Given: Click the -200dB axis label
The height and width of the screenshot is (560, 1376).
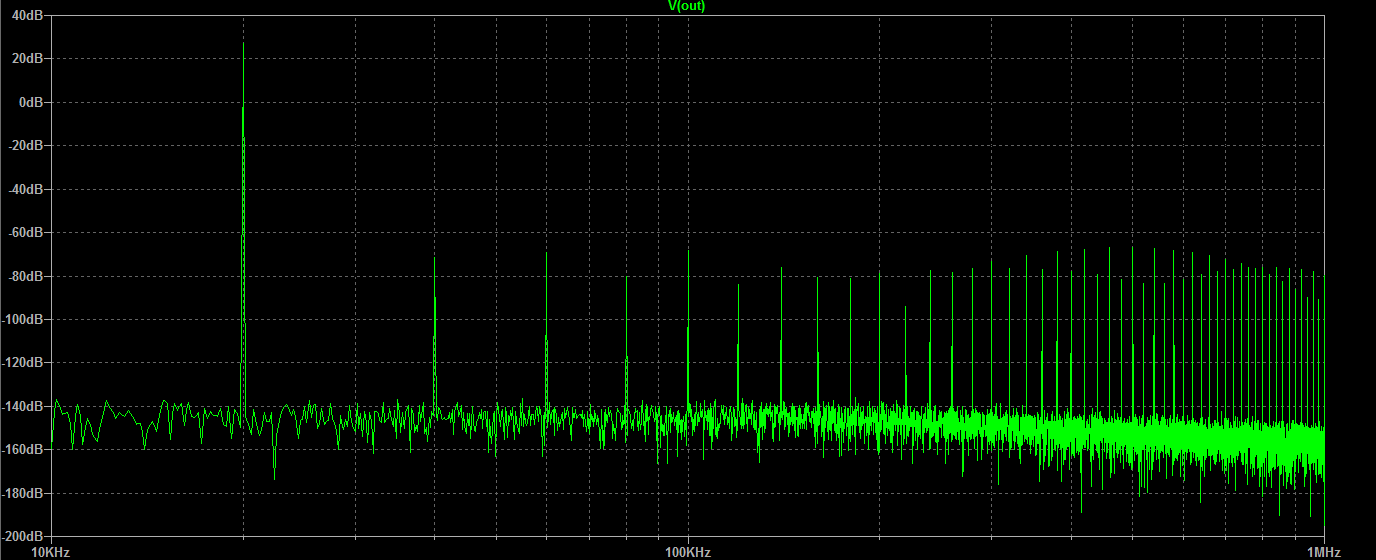Looking at the screenshot, I should [24, 536].
